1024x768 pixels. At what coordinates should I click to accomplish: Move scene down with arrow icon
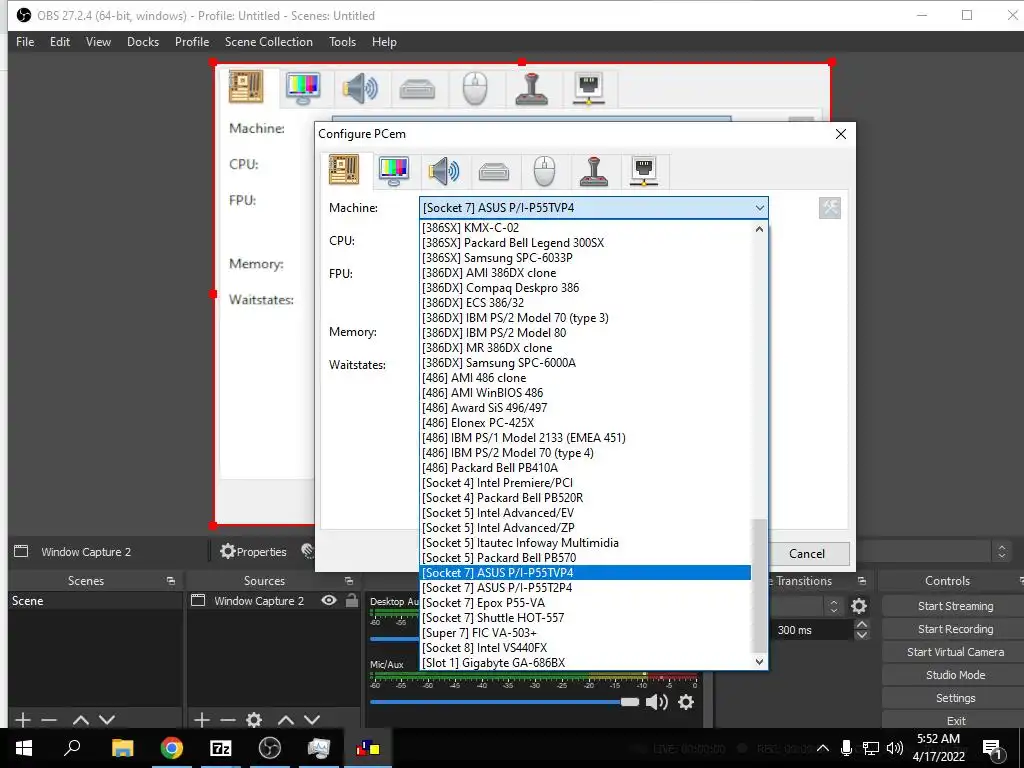point(107,720)
